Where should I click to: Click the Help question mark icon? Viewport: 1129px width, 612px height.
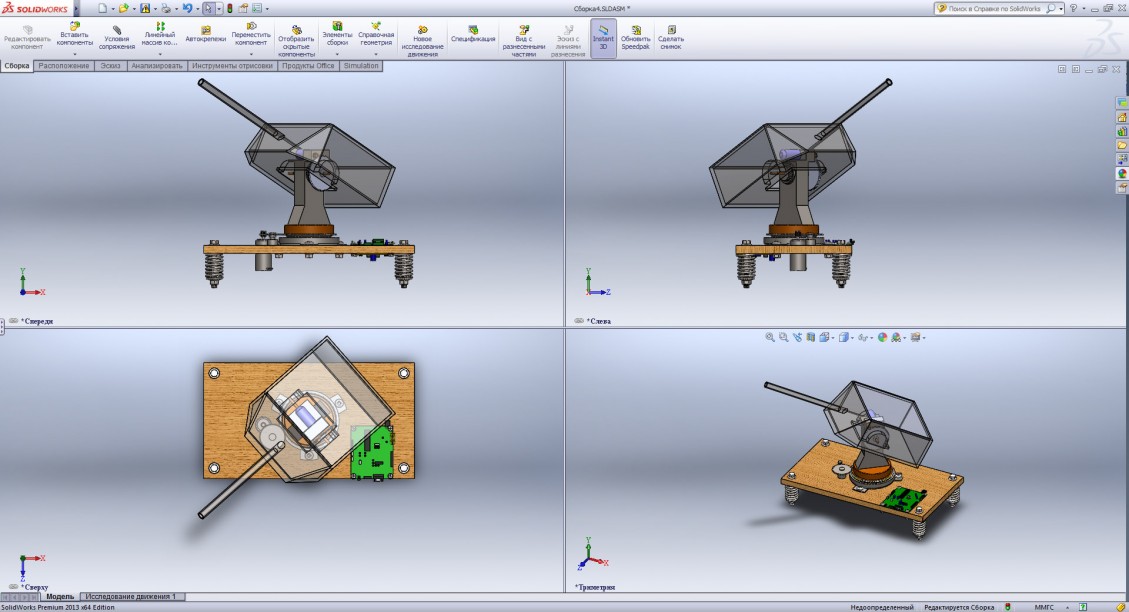click(1074, 9)
